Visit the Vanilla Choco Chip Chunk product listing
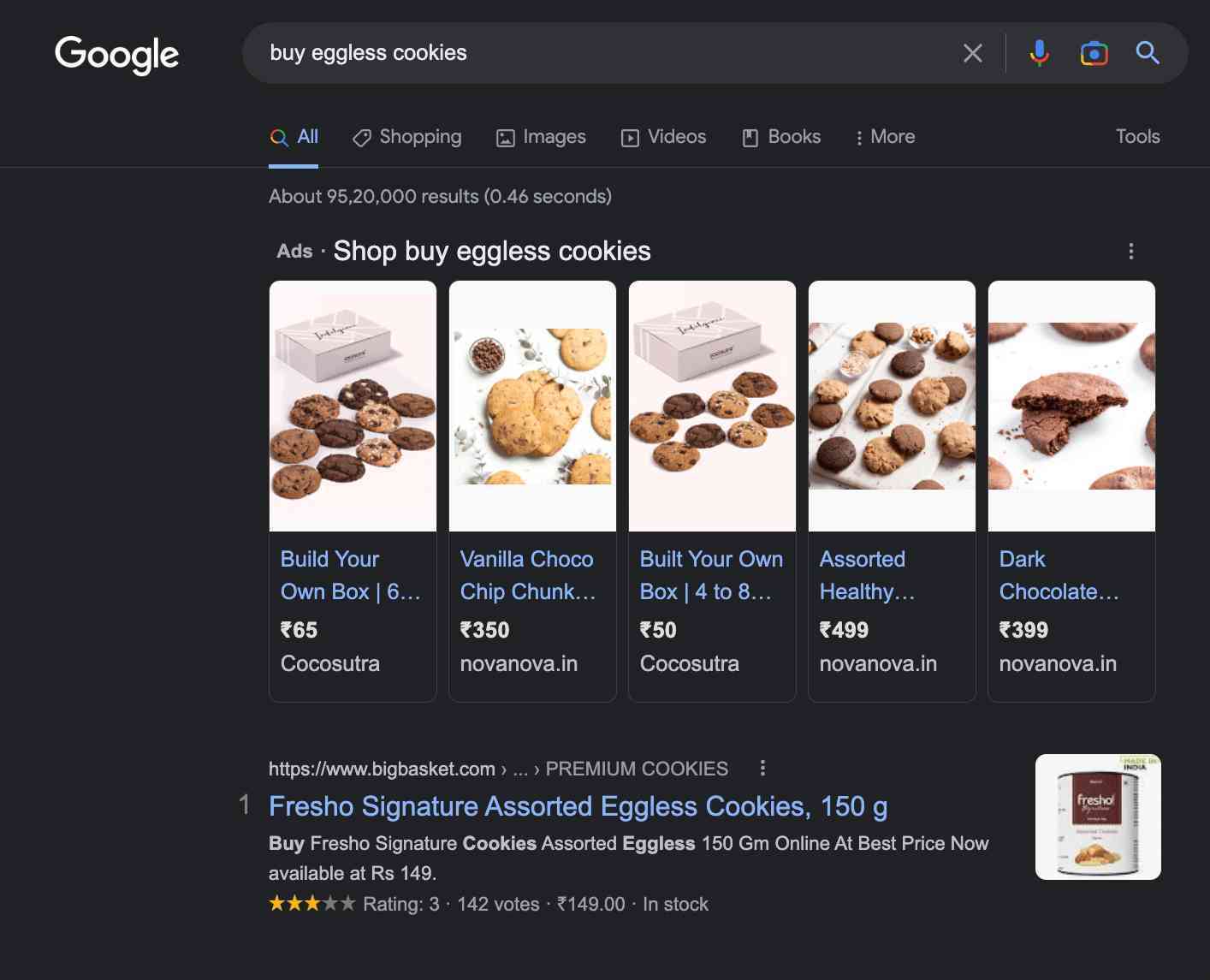1210x980 pixels. pyautogui.click(x=527, y=574)
